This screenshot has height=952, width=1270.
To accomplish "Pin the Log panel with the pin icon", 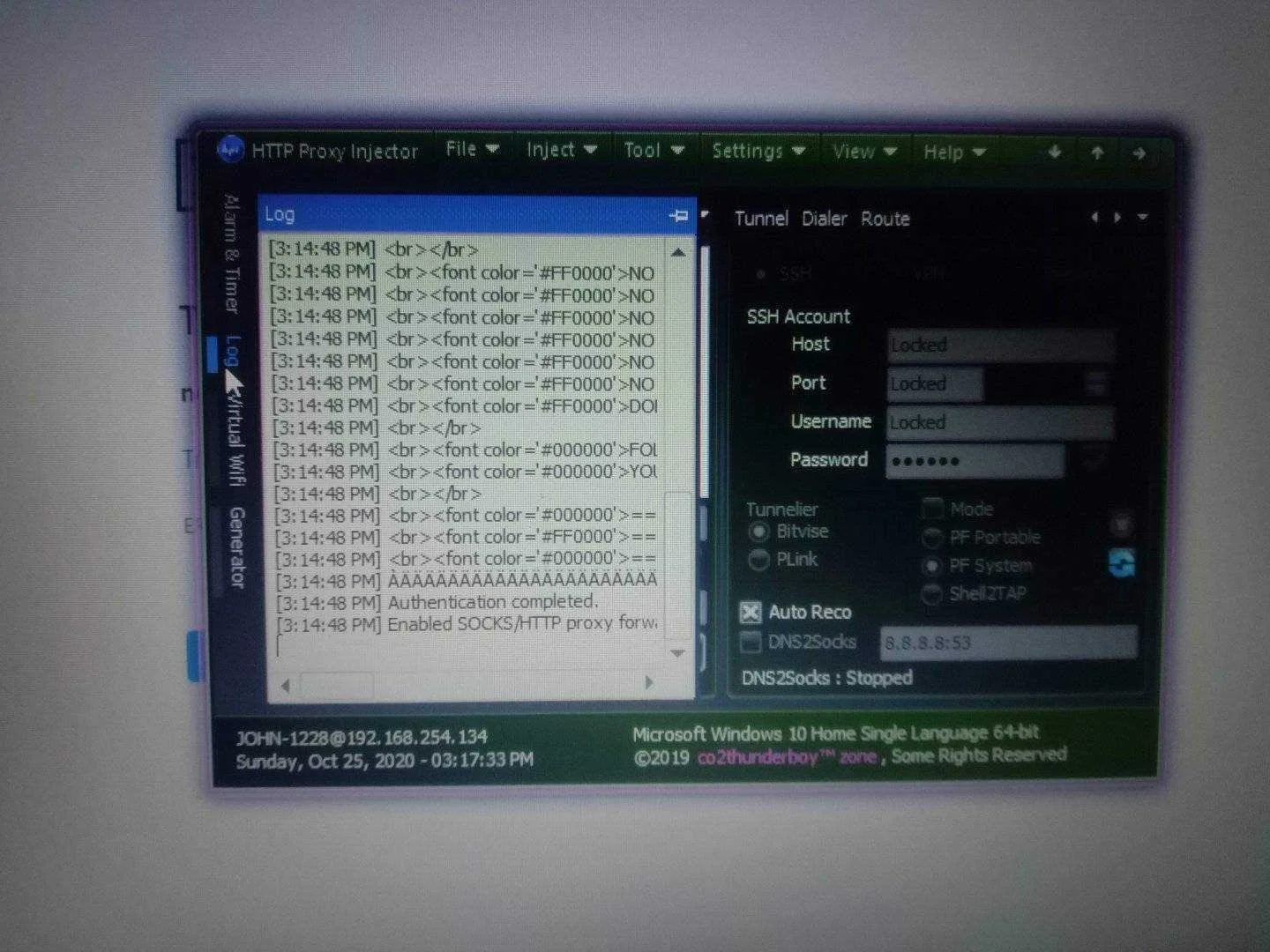I will [x=678, y=215].
